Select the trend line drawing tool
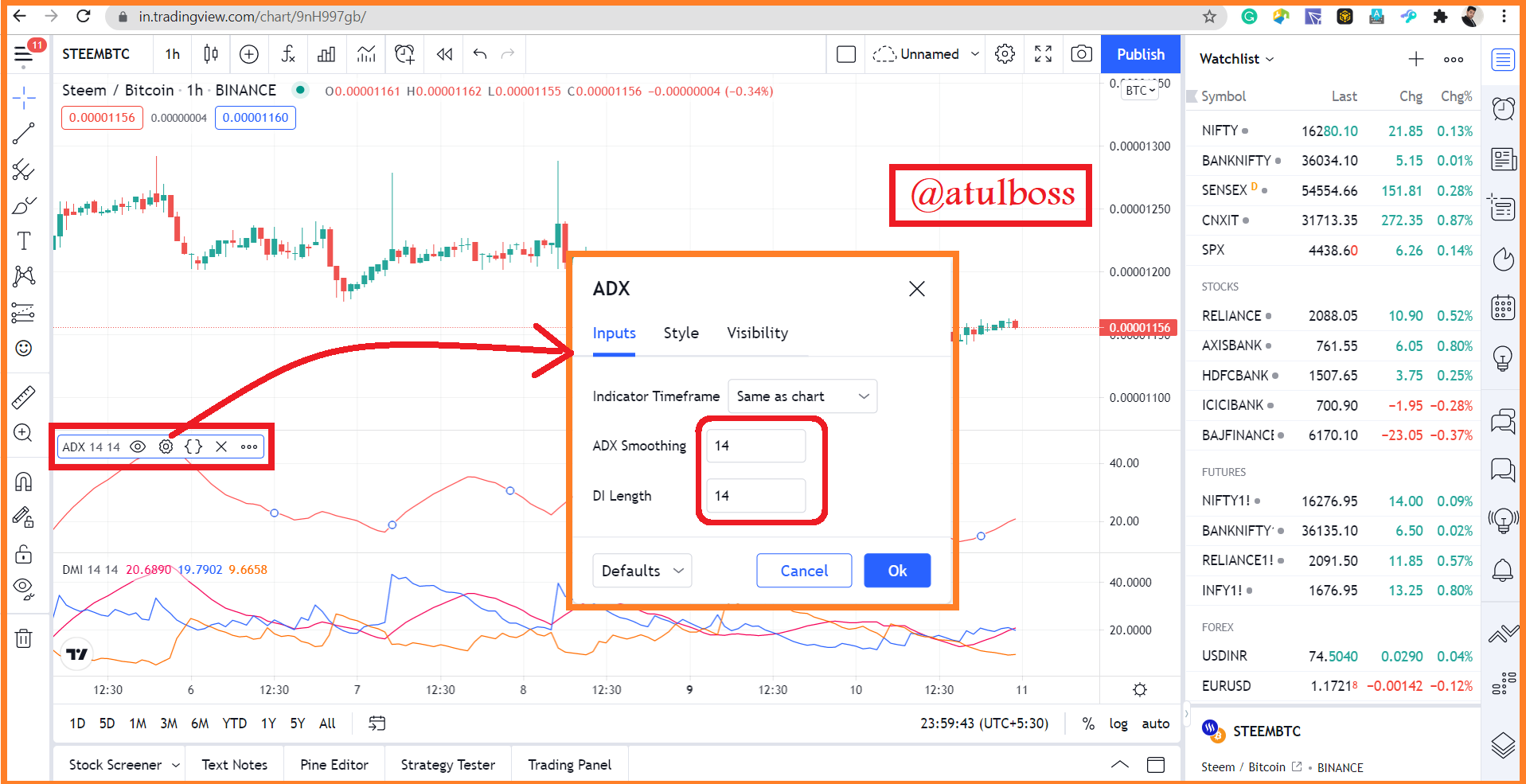This screenshot has height=784, width=1526. 24,134
